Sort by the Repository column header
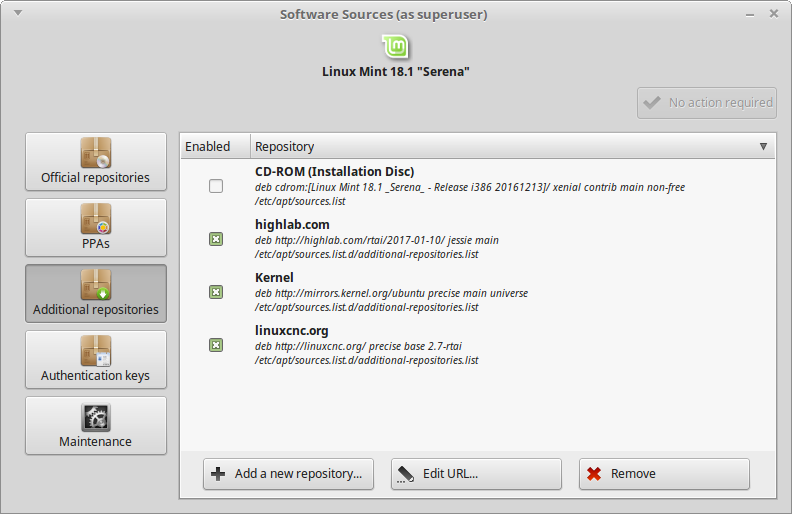This screenshot has height=514, width=792. pyautogui.click(x=512, y=146)
